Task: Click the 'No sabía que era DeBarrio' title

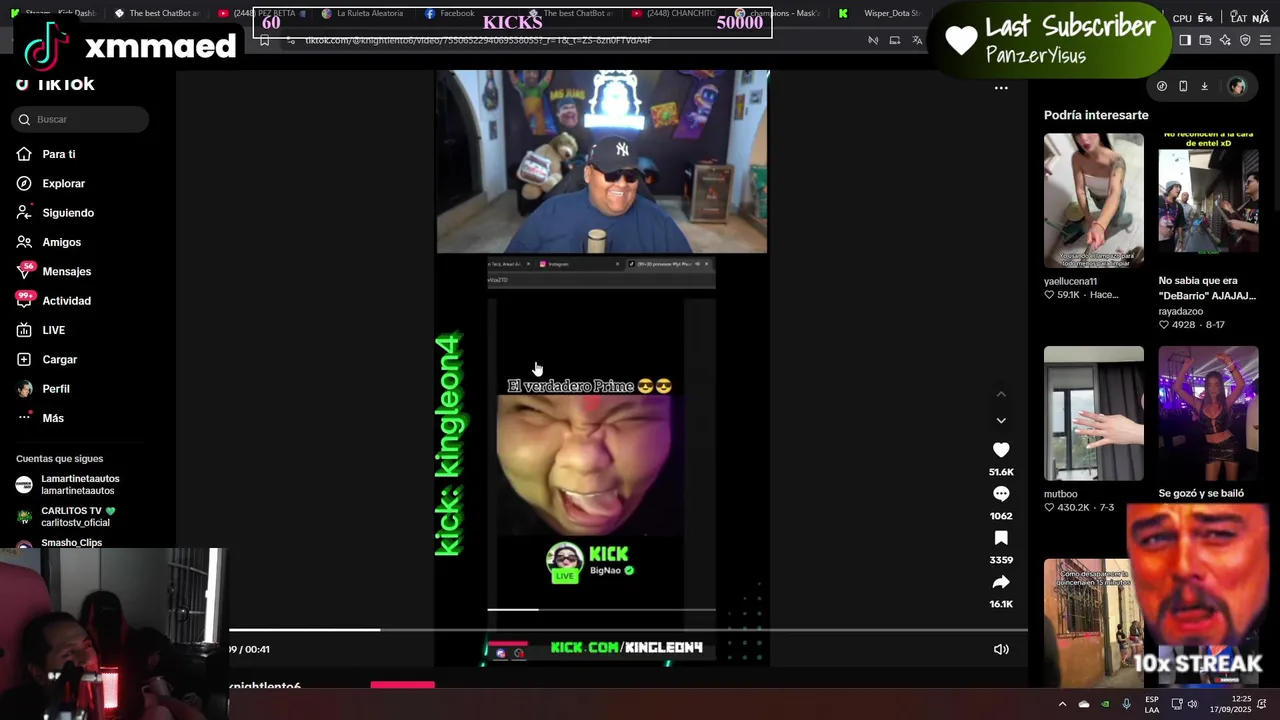Action: (x=1207, y=288)
